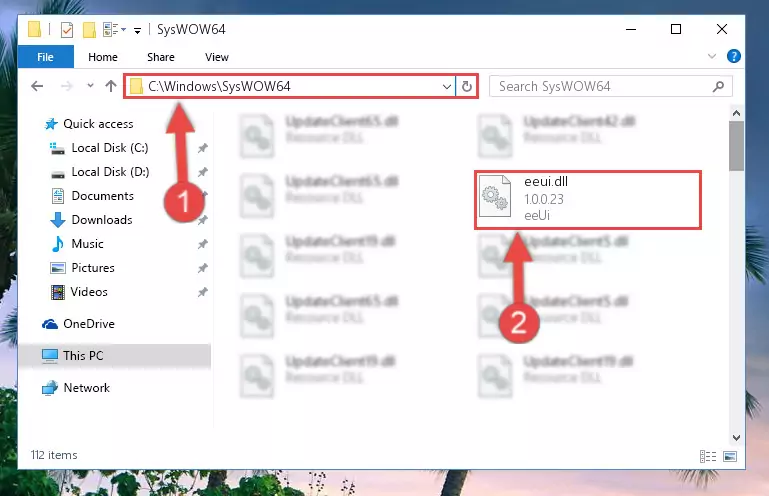Click the folder icon in the address bar
Image resolution: width=769 pixels, height=496 pixels.
[137, 87]
